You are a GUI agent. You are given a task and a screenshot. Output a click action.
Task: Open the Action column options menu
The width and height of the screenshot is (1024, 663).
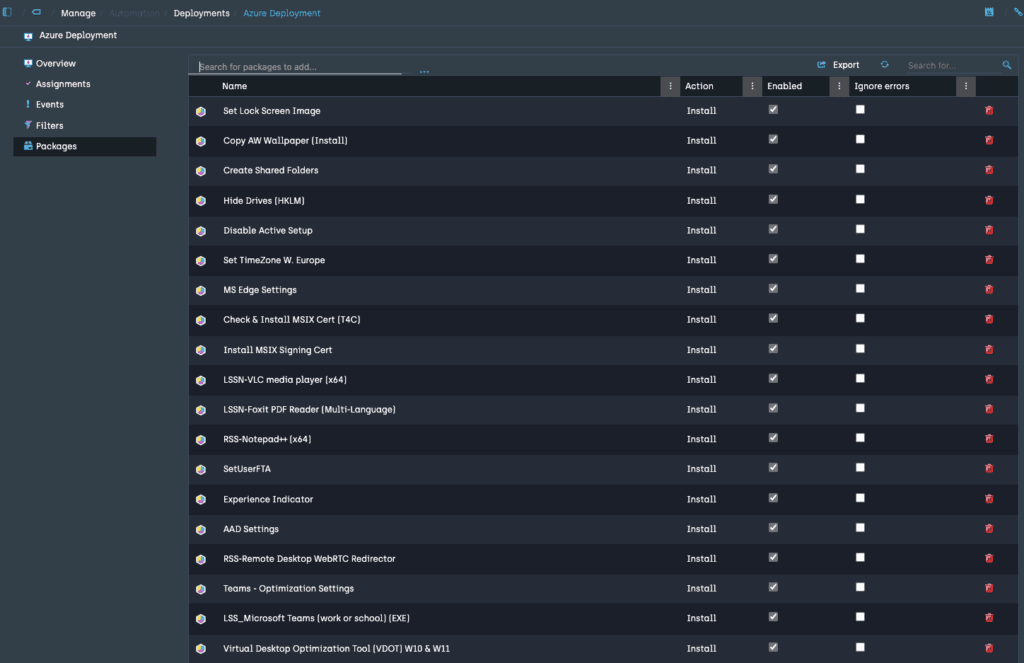pyautogui.click(x=751, y=87)
